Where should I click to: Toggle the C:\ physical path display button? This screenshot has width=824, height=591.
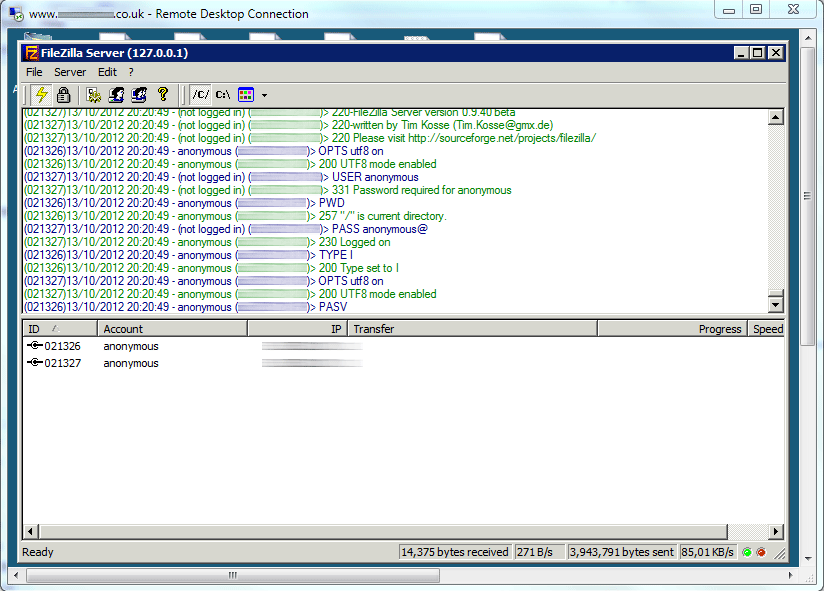pyautogui.click(x=223, y=95)
